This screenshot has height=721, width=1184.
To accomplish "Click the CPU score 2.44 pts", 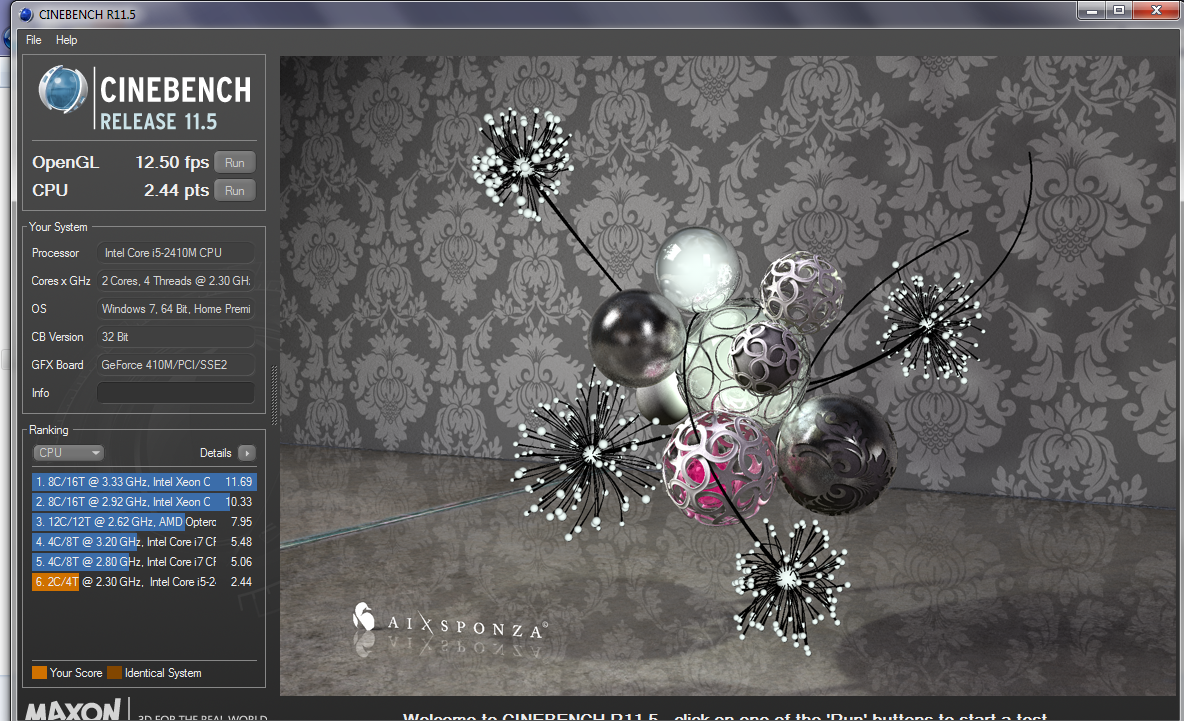I will click(177, 190).
